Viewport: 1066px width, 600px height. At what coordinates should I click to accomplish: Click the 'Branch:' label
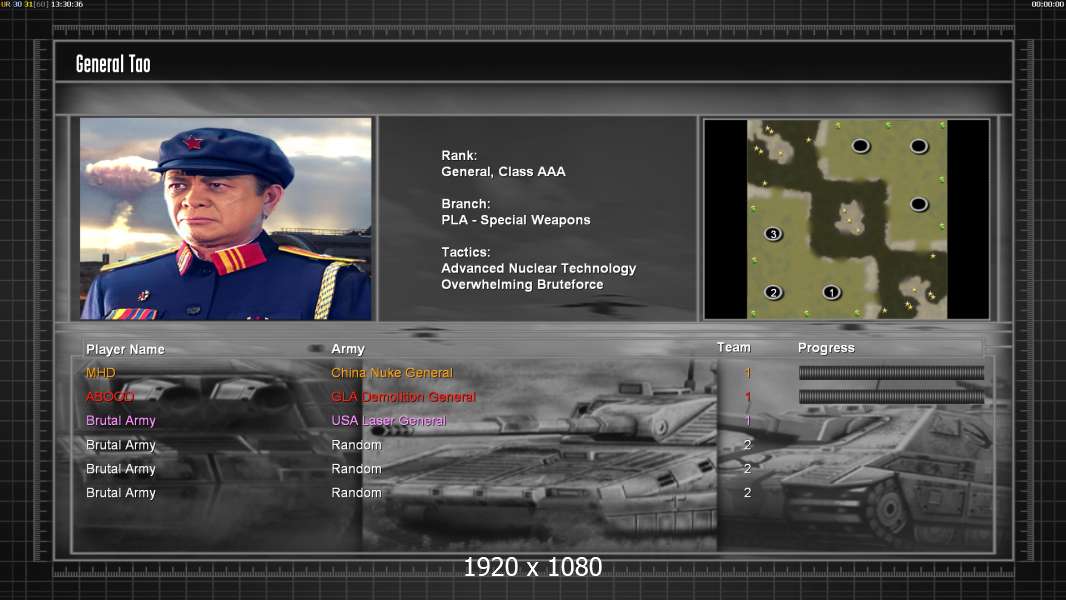click(466, 204)
